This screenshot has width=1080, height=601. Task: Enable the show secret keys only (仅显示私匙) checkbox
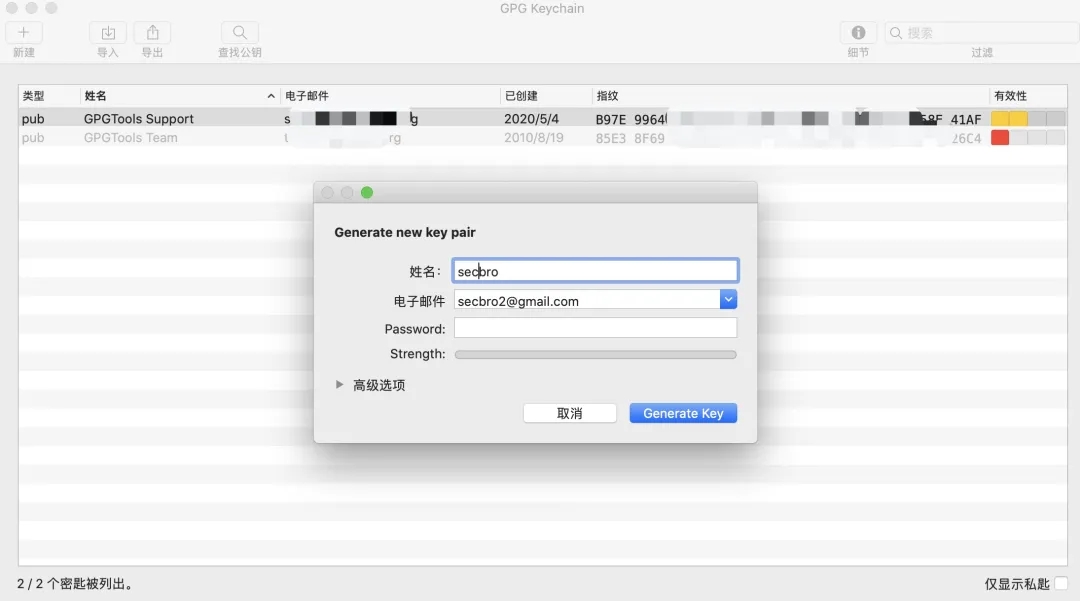(x=1061, y=583)
